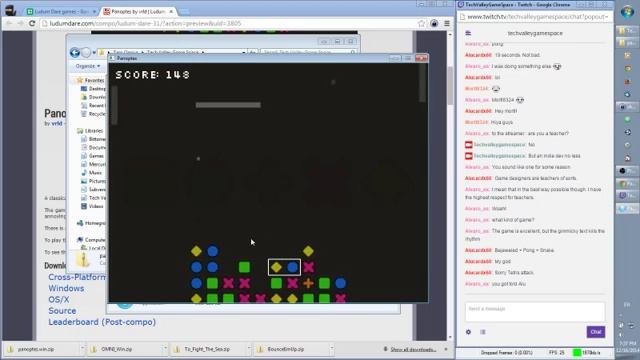Click the lone green square left of the cursor

(x=244, y=267)
